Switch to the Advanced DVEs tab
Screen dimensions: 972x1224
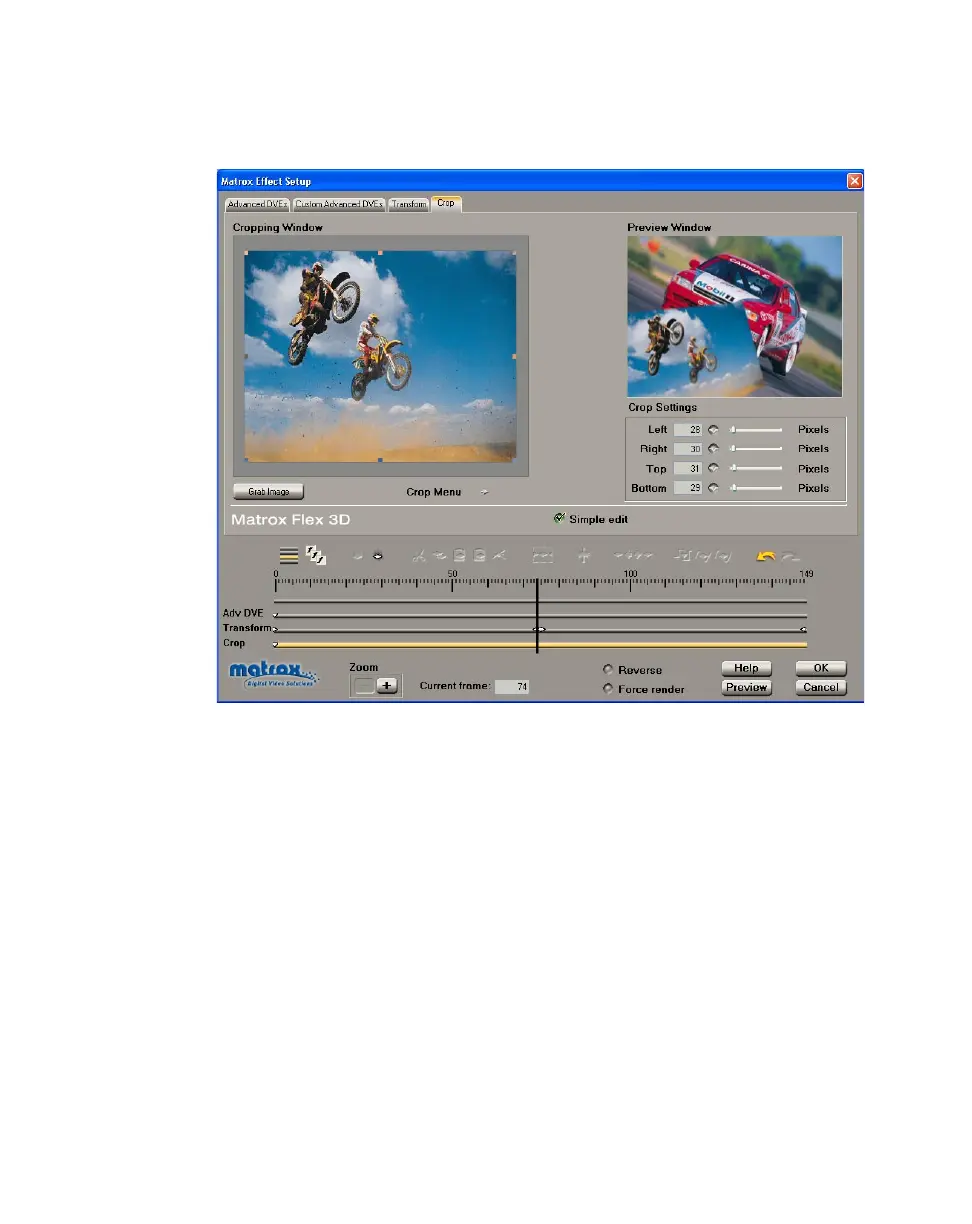[x=257, y=204]
